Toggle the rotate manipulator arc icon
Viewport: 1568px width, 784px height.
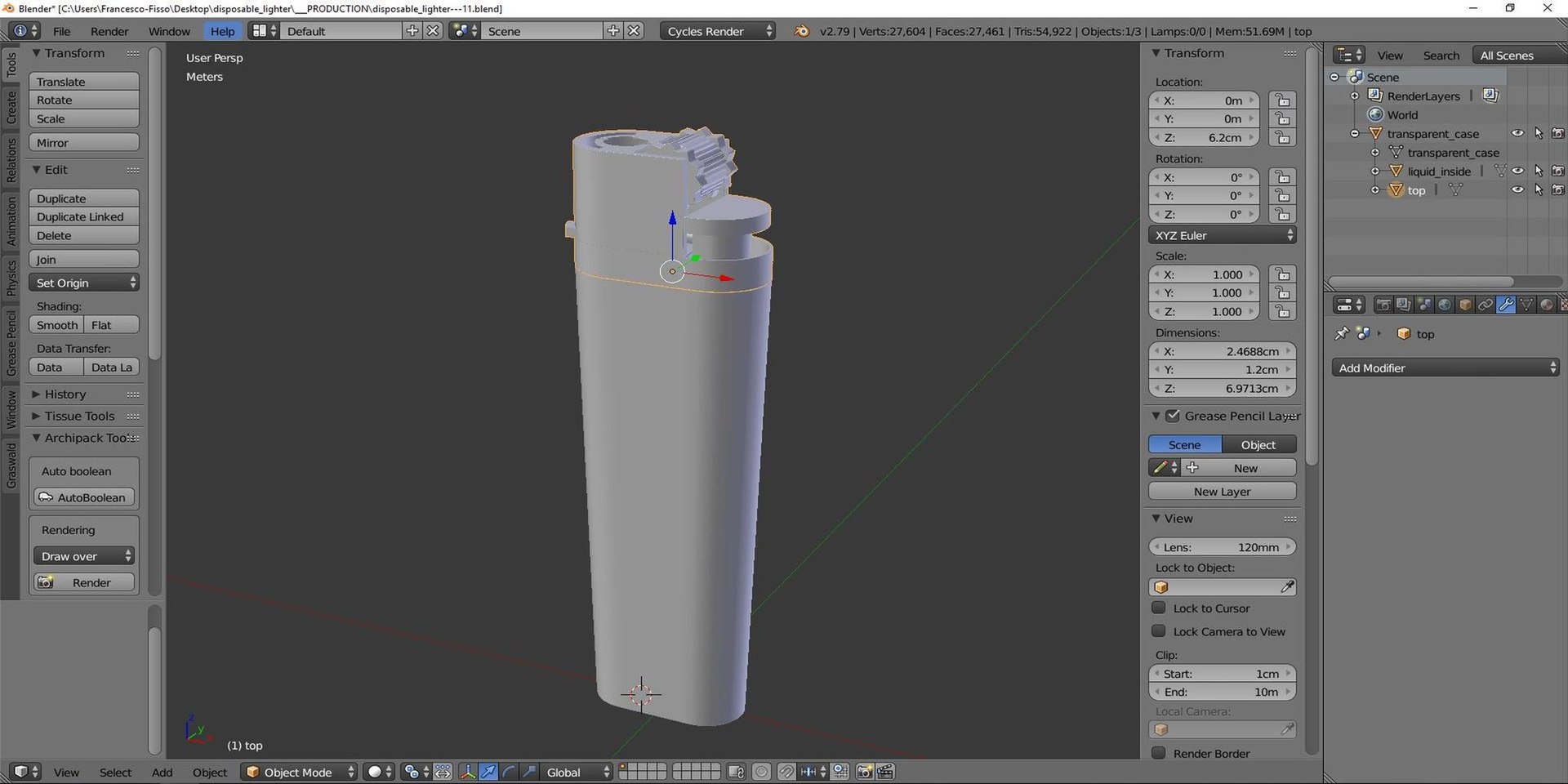tap(509, 772)
